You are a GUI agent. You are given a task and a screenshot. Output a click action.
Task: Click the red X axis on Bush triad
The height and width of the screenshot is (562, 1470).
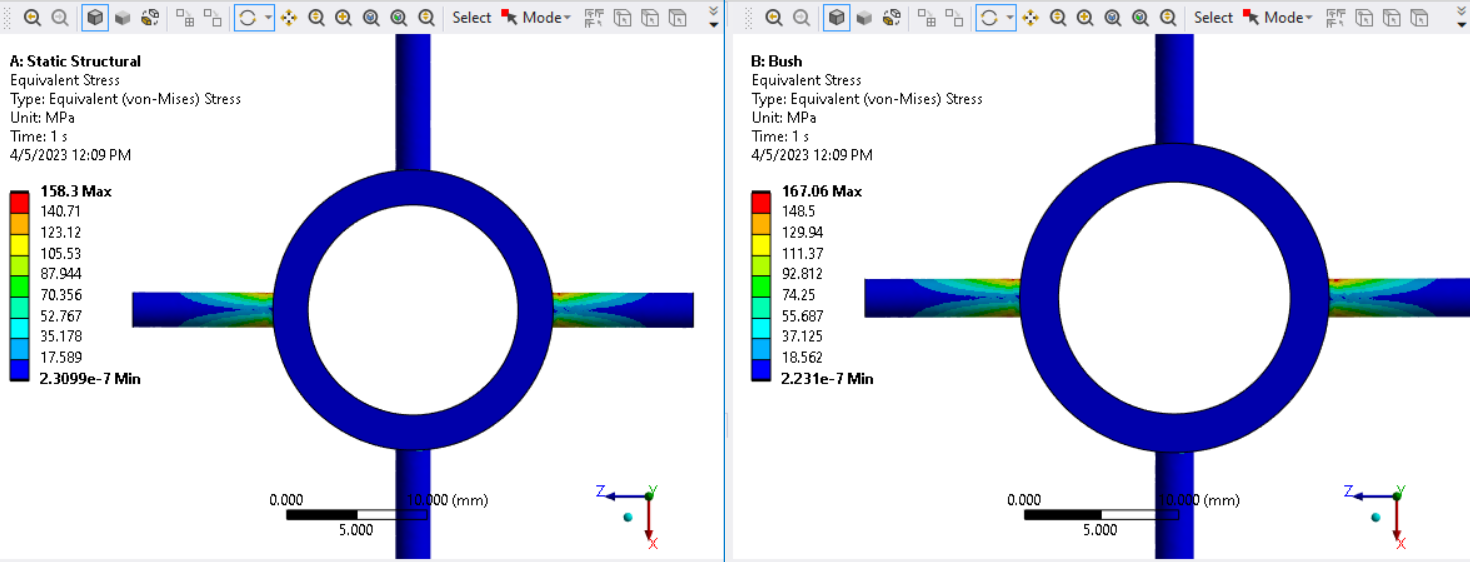click(1397, 525)
